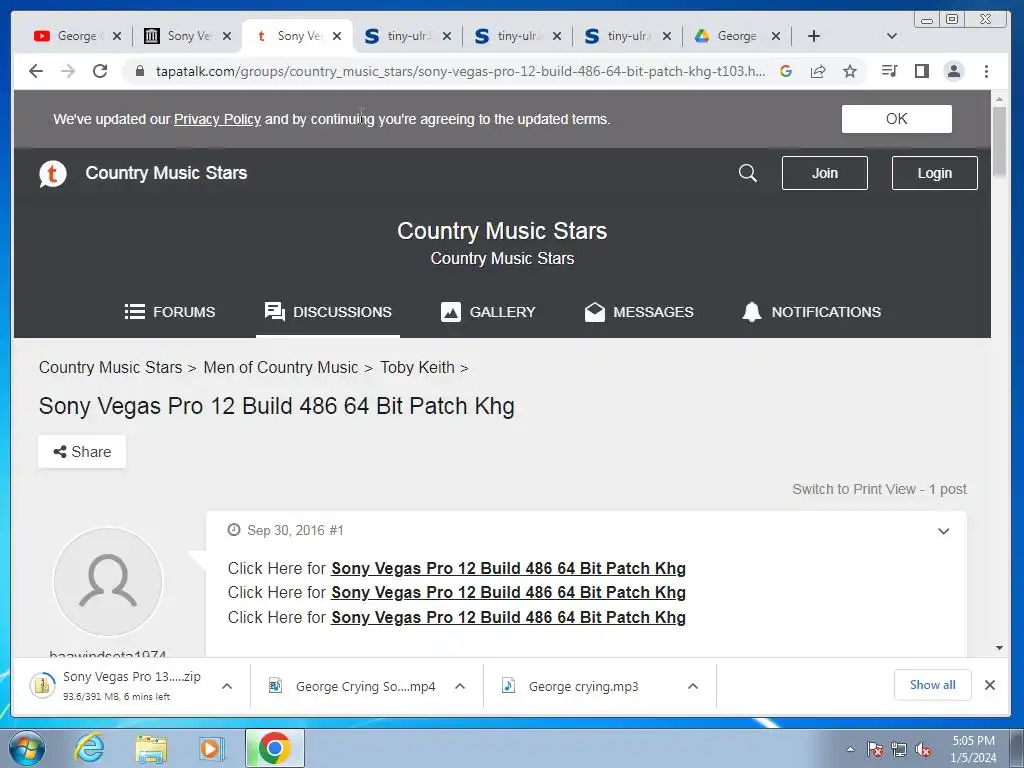Image resolution: width=1024 pixels, height=768 pixels.
Task: Close the active Tapatalk Sony Vegas tab
Action: [x=337, y=36]
